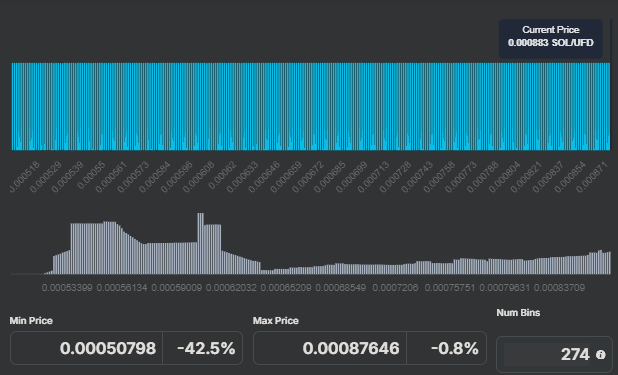Click axis label 0.000596 under blue chart
This screenshot has height=375, width=618.
click(x=177, y=177)
